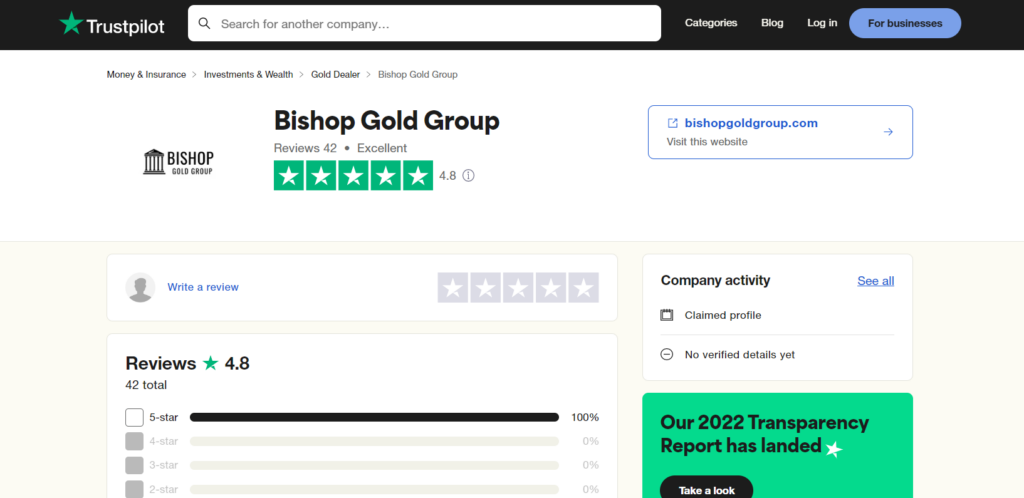Click the Bishop Gold Group breadcrumb text
Image resolution: width=1024 pixels, height=498 pixels.
(418, 74)
